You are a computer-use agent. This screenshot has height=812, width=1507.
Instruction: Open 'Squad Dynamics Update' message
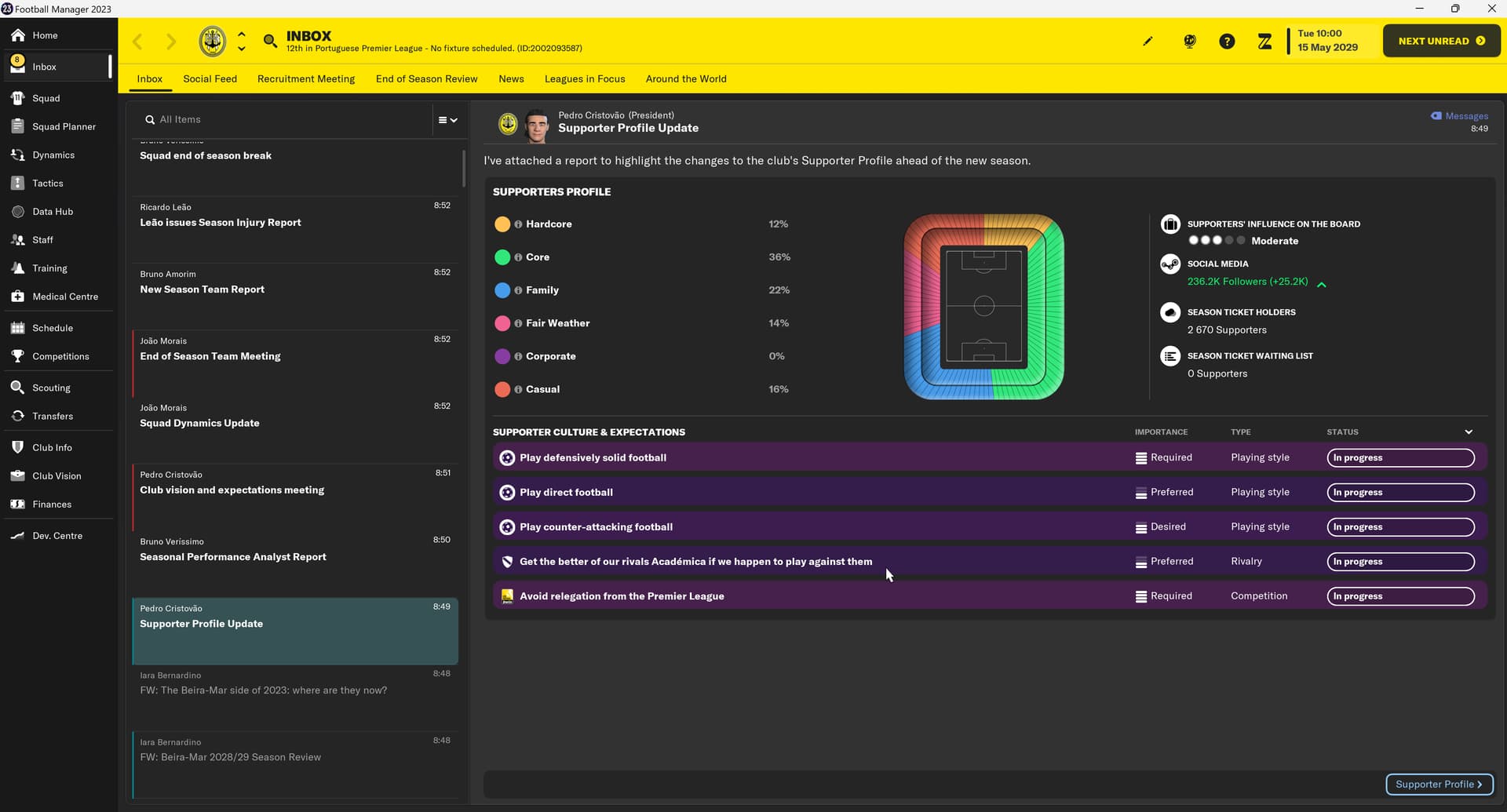[295, 430]
